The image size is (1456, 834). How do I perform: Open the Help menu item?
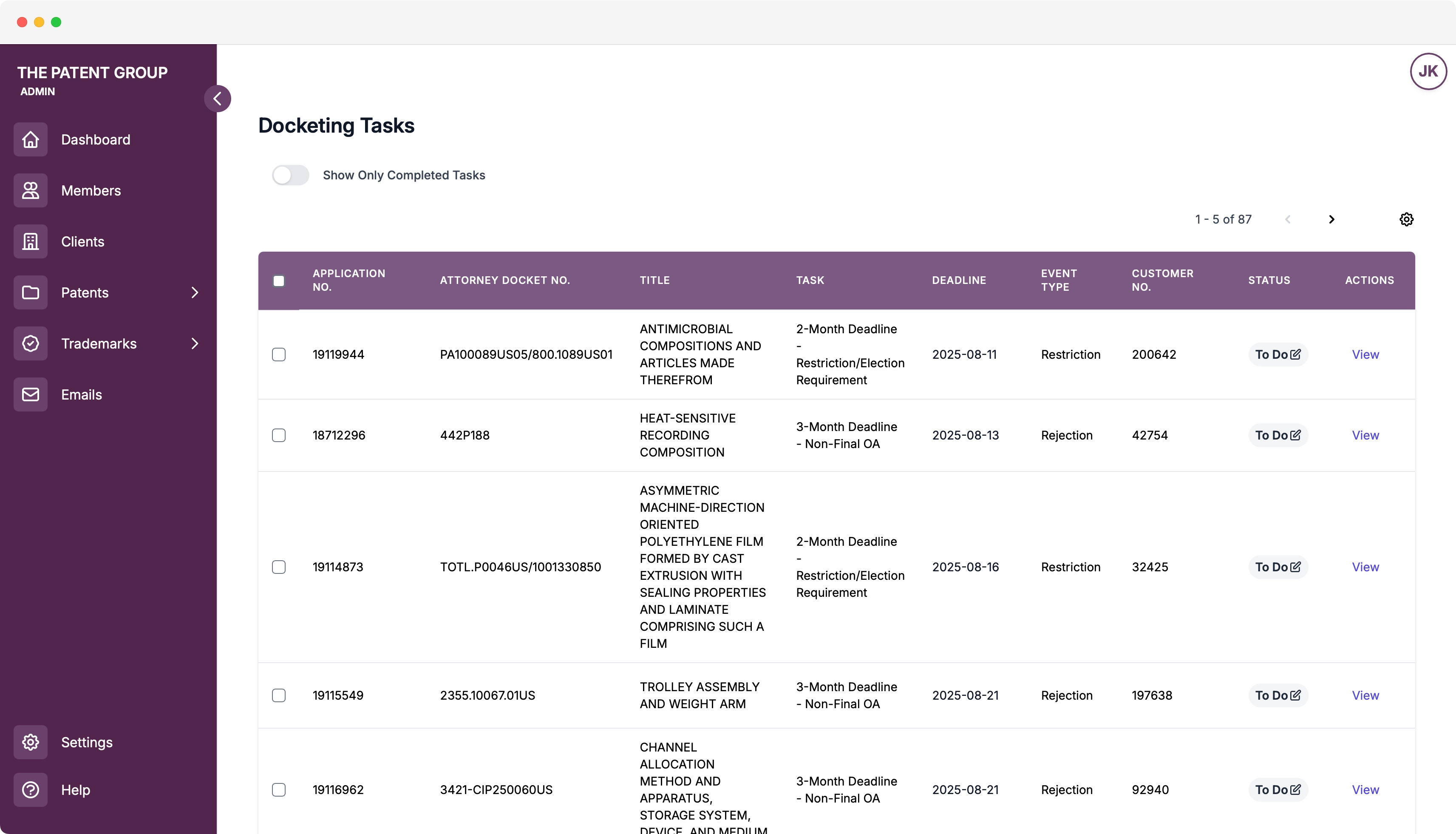pyautogui.click(x=108, y=789)
